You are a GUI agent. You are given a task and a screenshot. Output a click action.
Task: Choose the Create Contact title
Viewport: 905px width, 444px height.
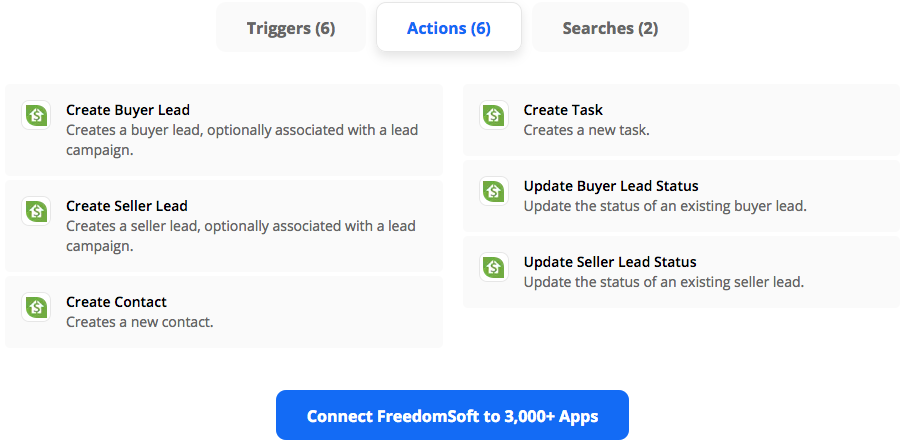pos(116,302)
